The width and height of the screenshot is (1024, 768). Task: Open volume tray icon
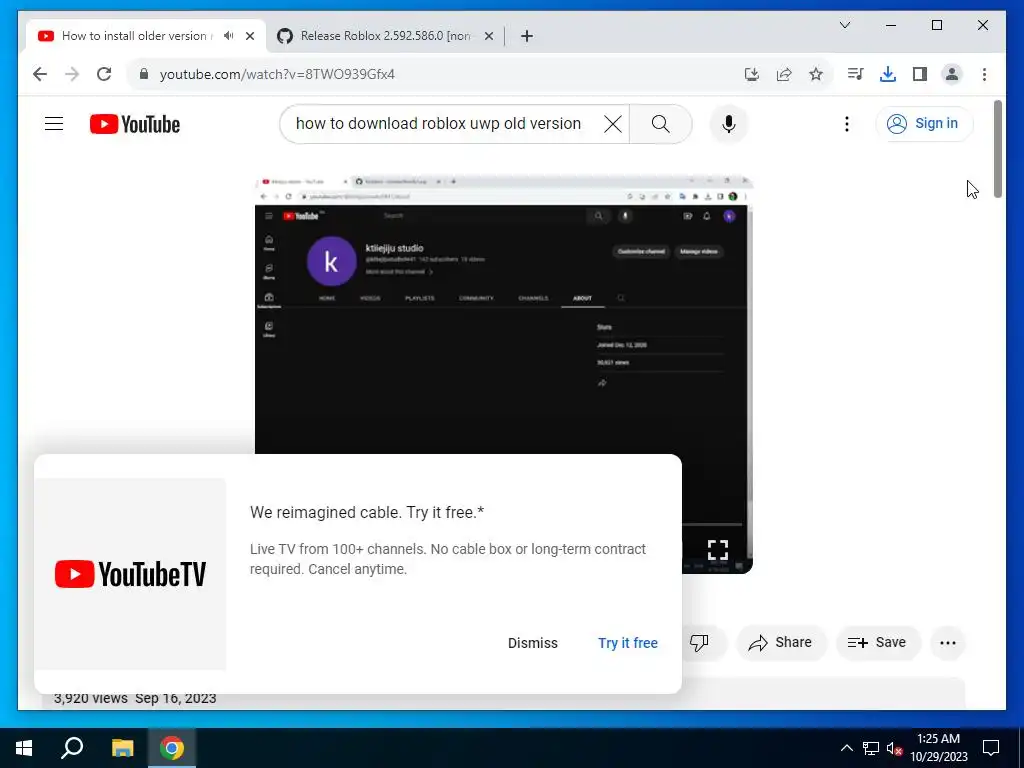click(894, 748)
